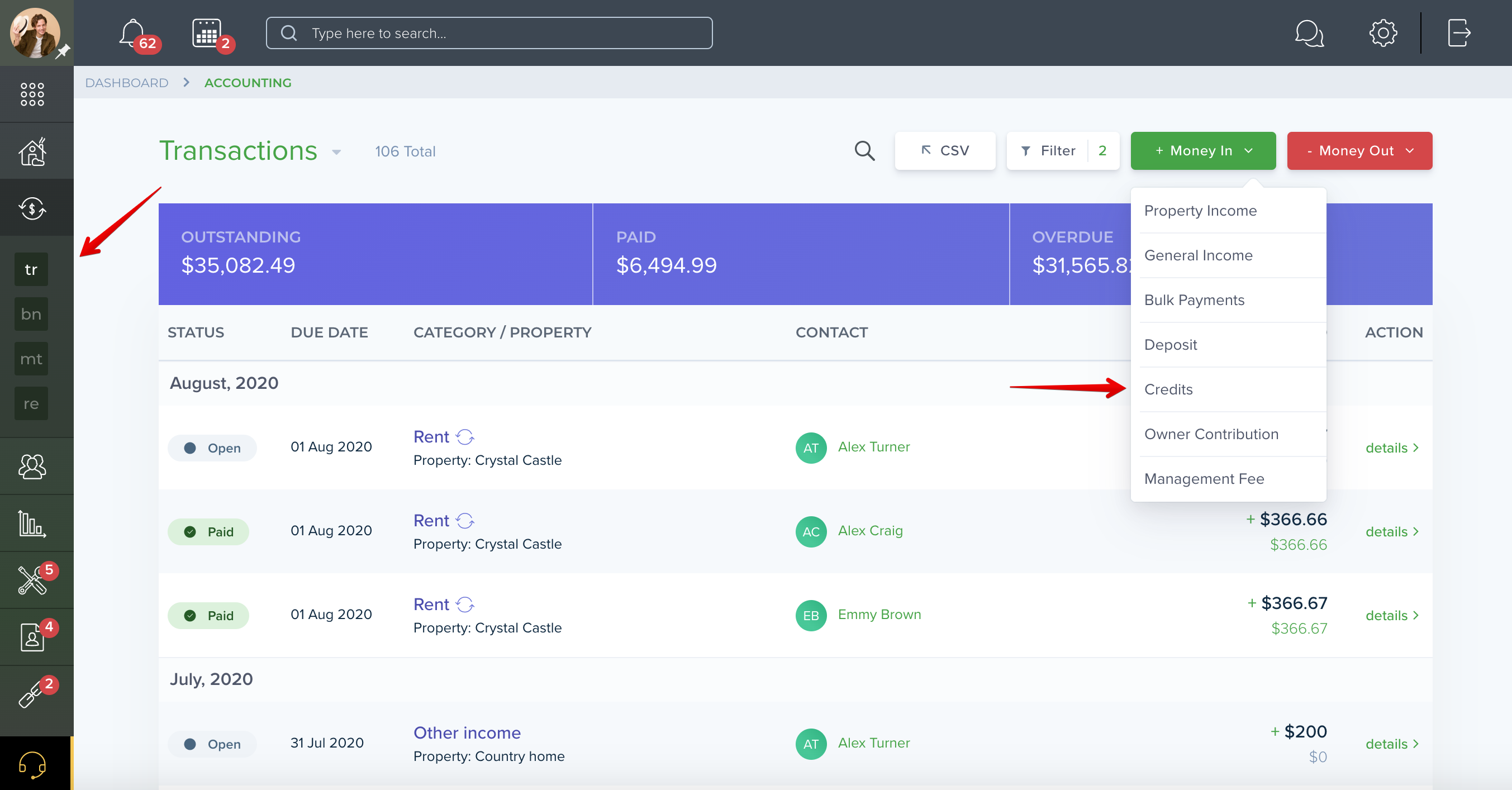Viewport: 1512px width, 790px height.
Task: Click the PAID $6,494.99 summary card
Action: tap(801, 254)
